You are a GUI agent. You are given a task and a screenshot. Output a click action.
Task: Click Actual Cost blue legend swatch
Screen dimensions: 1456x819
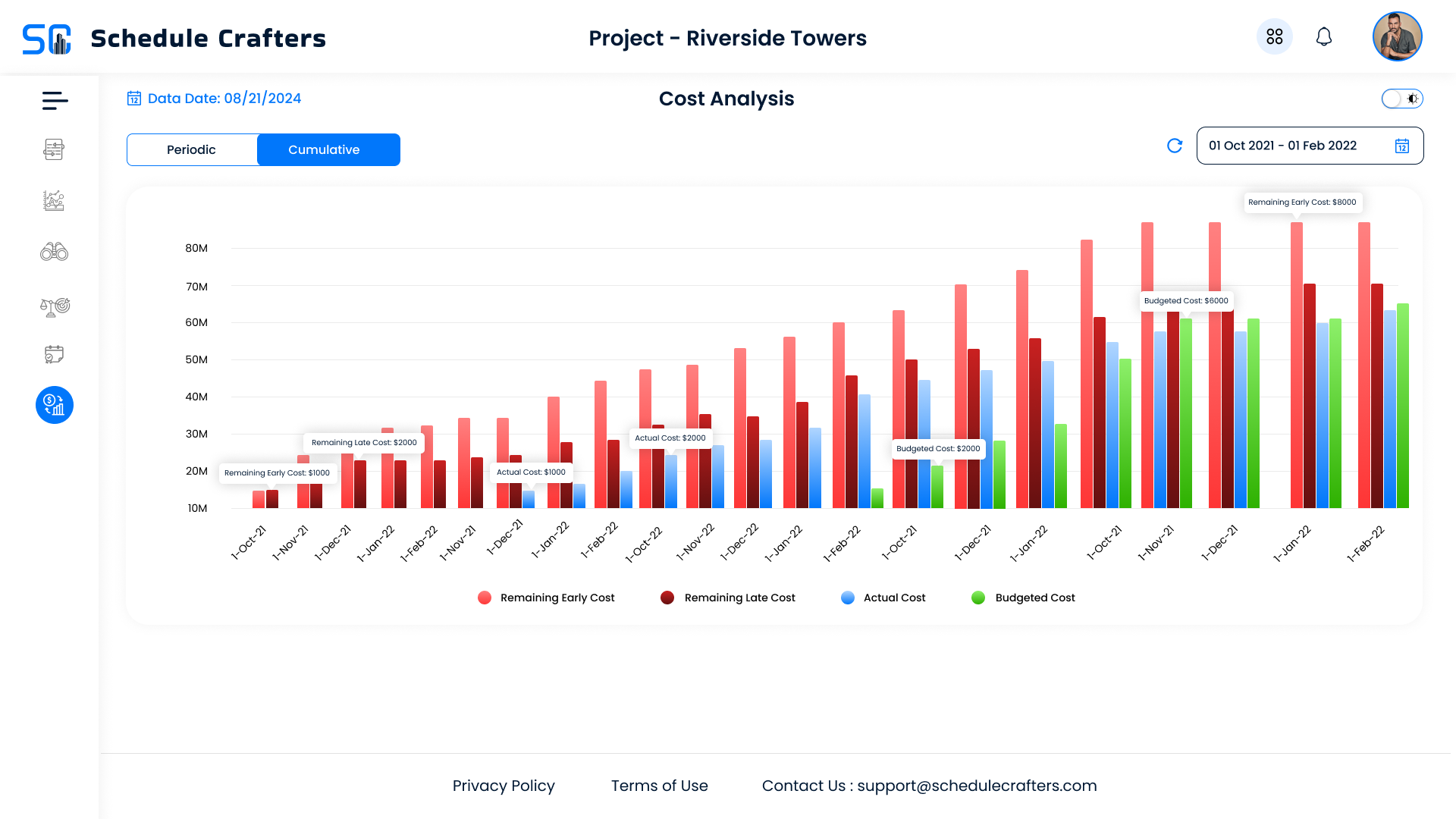tap(848, 598)
